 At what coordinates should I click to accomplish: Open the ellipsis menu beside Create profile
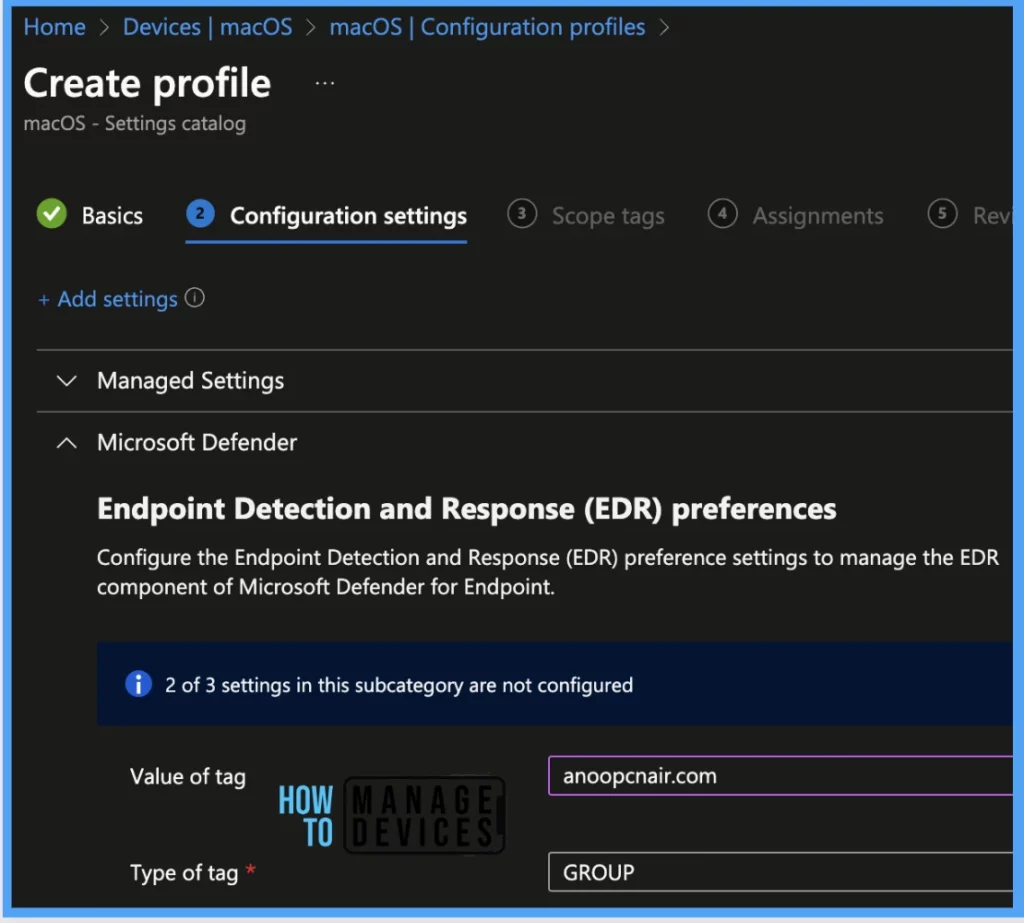[325, 83]
